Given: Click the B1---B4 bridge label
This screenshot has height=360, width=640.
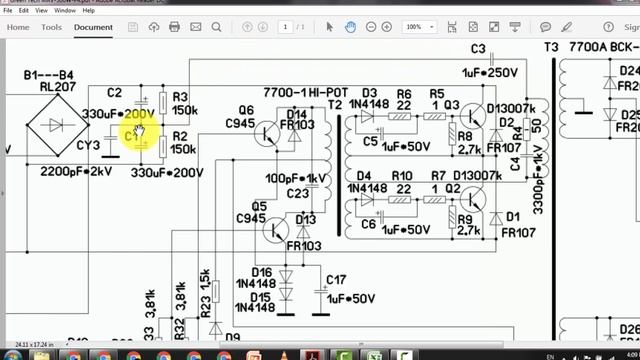Looking at the screenshot, I should click(x=49, y=75).
